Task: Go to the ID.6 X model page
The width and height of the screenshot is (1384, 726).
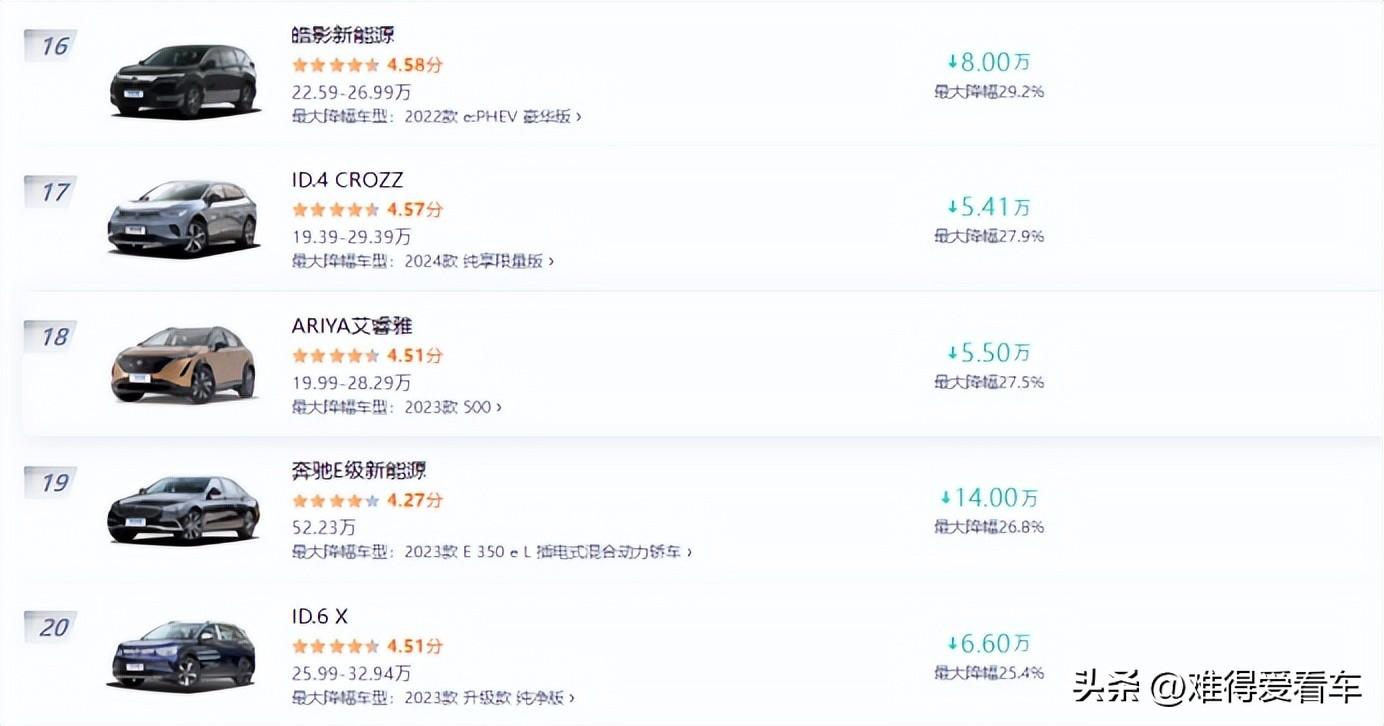Action: coord(320,616)
